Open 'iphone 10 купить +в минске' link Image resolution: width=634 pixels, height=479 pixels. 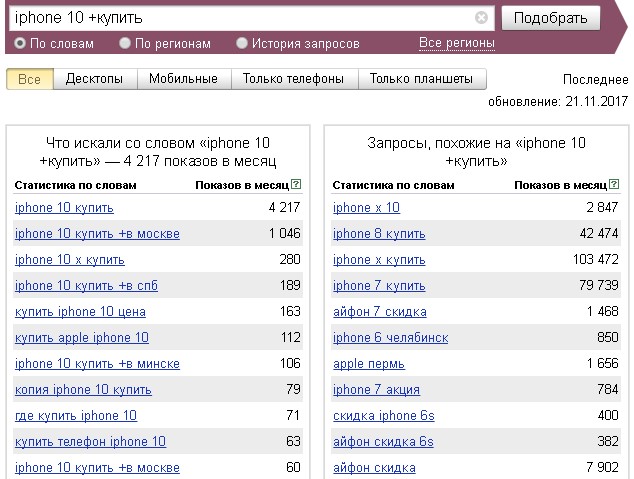tap(97, 364)
